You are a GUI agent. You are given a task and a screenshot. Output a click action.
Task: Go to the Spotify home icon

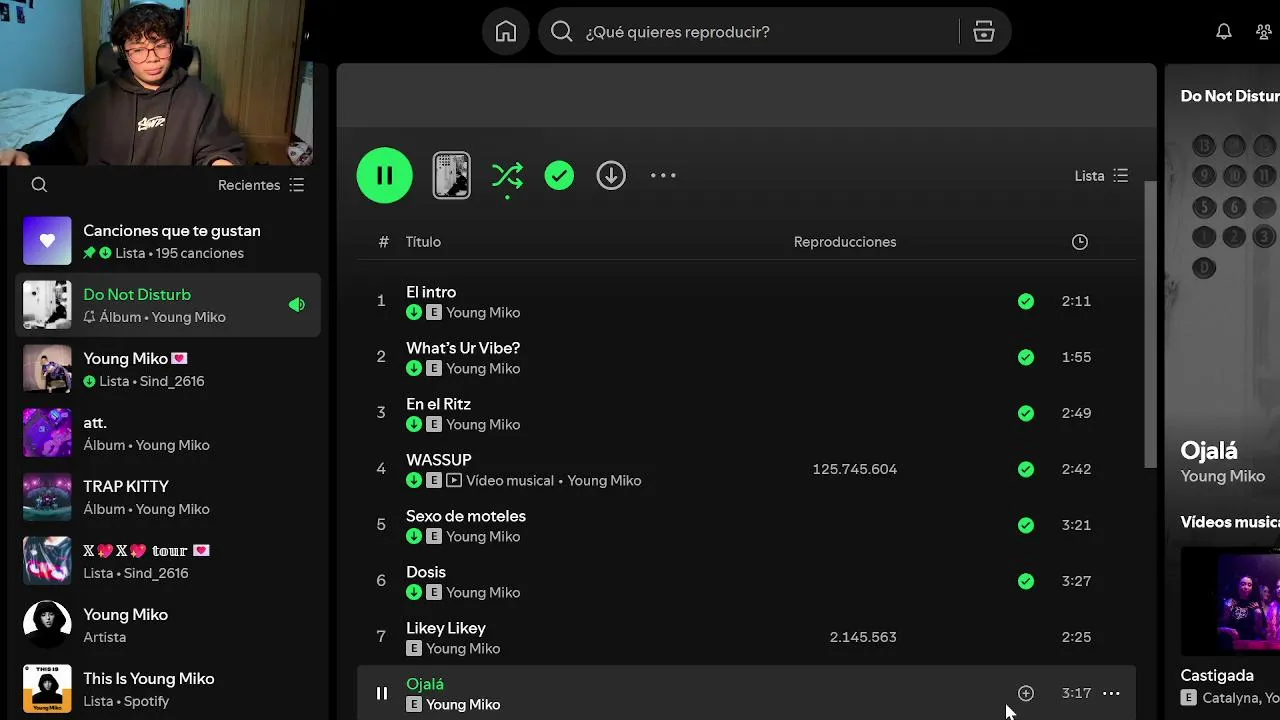506,32
